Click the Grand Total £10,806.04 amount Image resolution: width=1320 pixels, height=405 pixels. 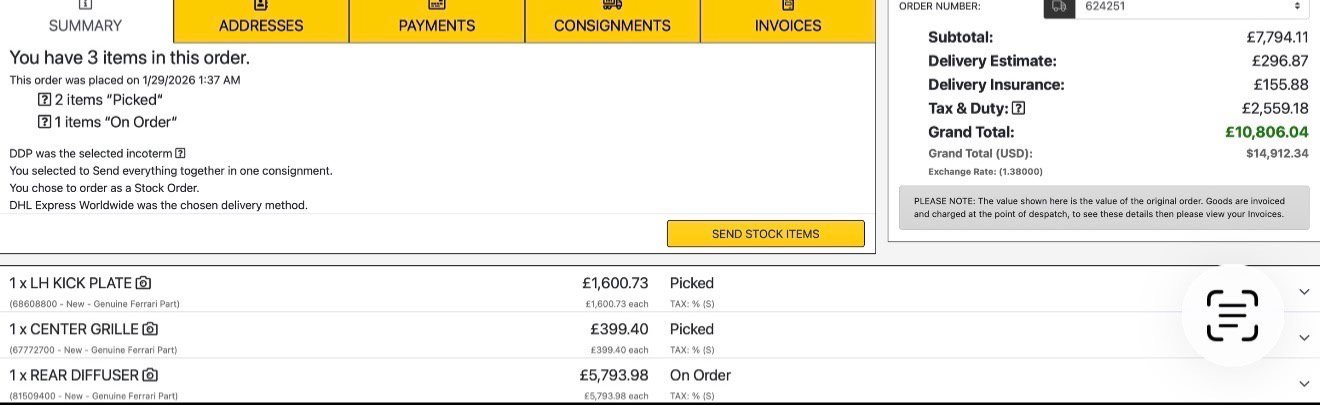pyautogui.click(x=1266, y=132)
